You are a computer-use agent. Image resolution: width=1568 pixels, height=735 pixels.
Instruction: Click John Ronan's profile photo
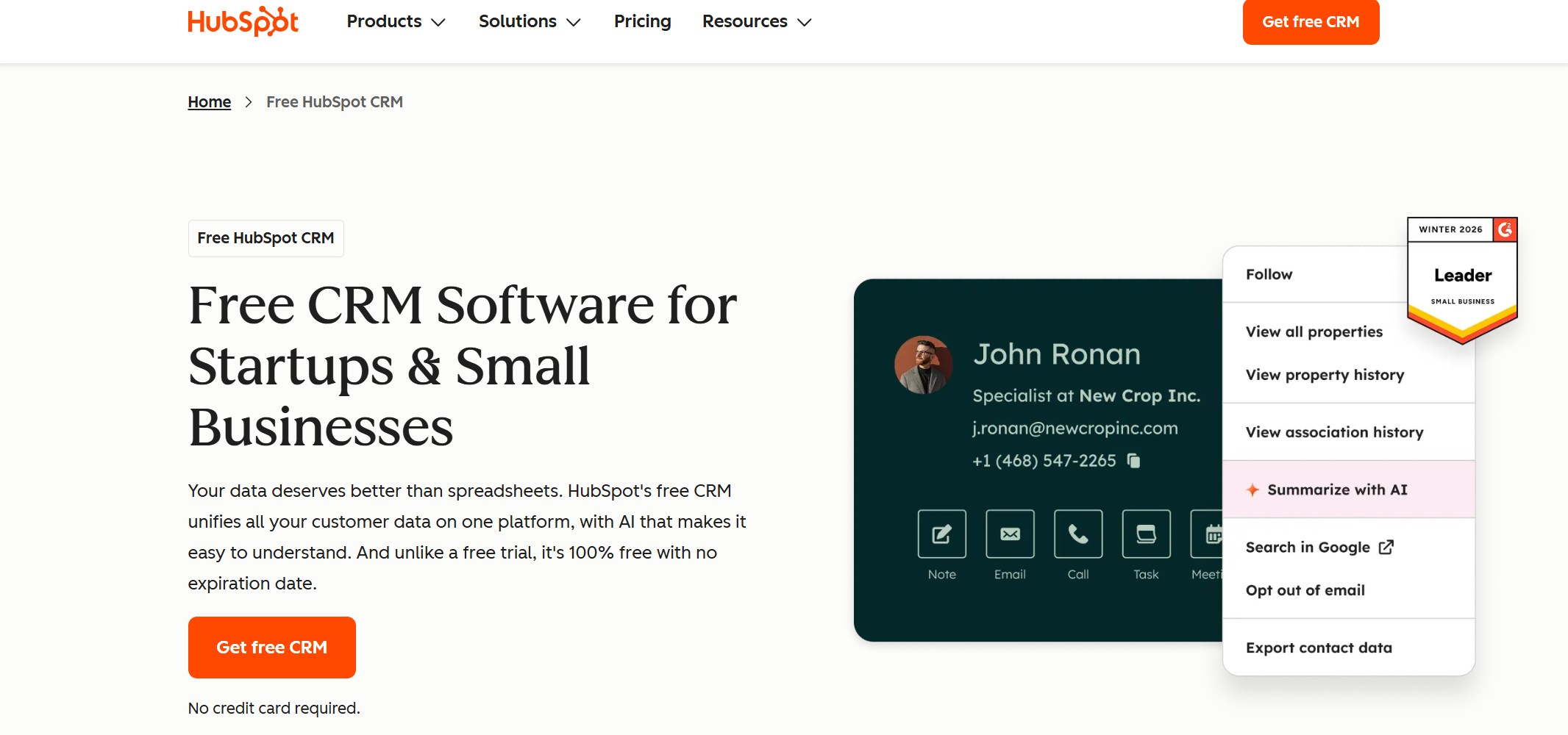[924, 364]
